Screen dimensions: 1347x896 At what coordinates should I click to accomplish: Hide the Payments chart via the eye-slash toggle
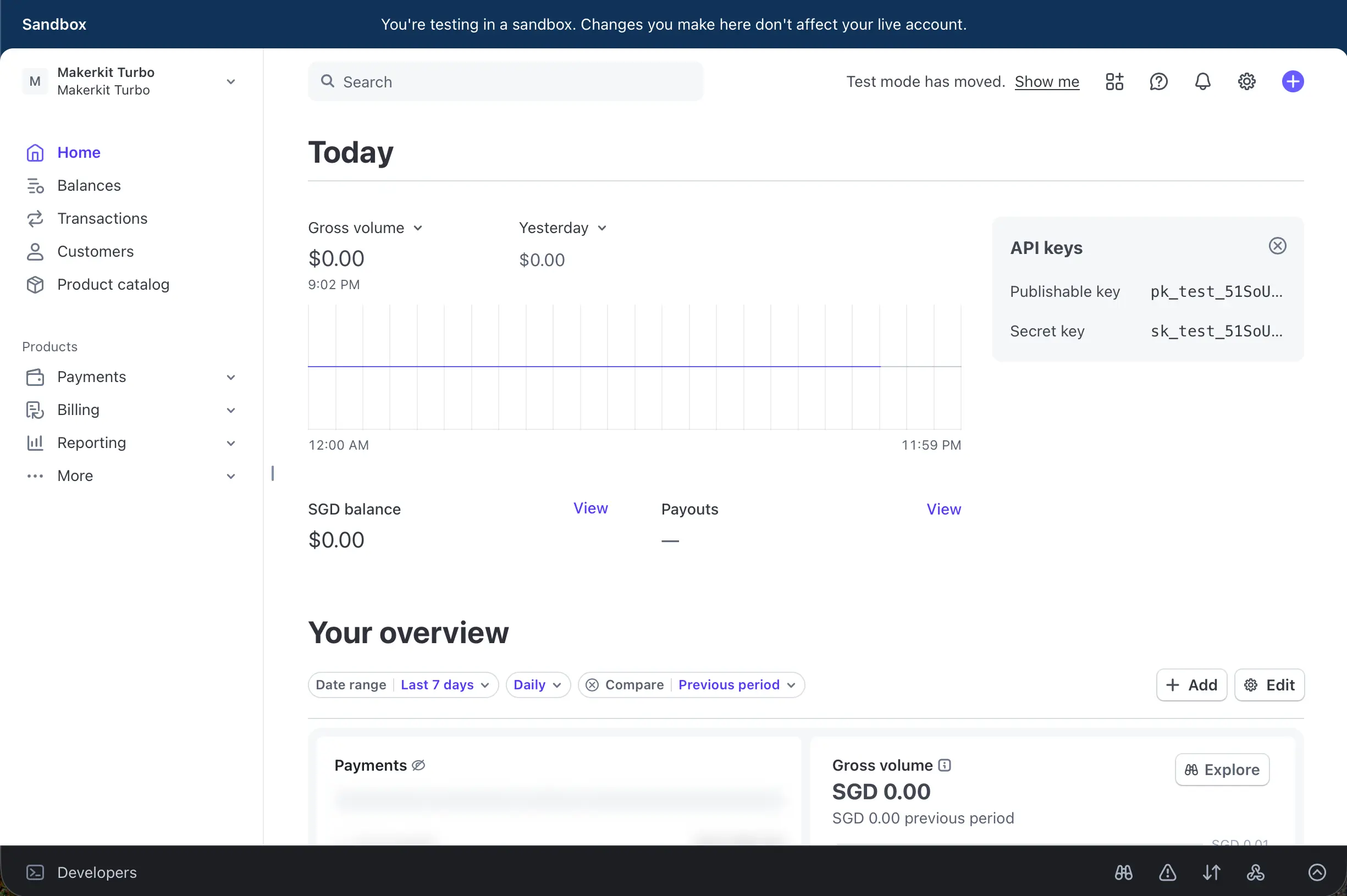coord(419,765)
